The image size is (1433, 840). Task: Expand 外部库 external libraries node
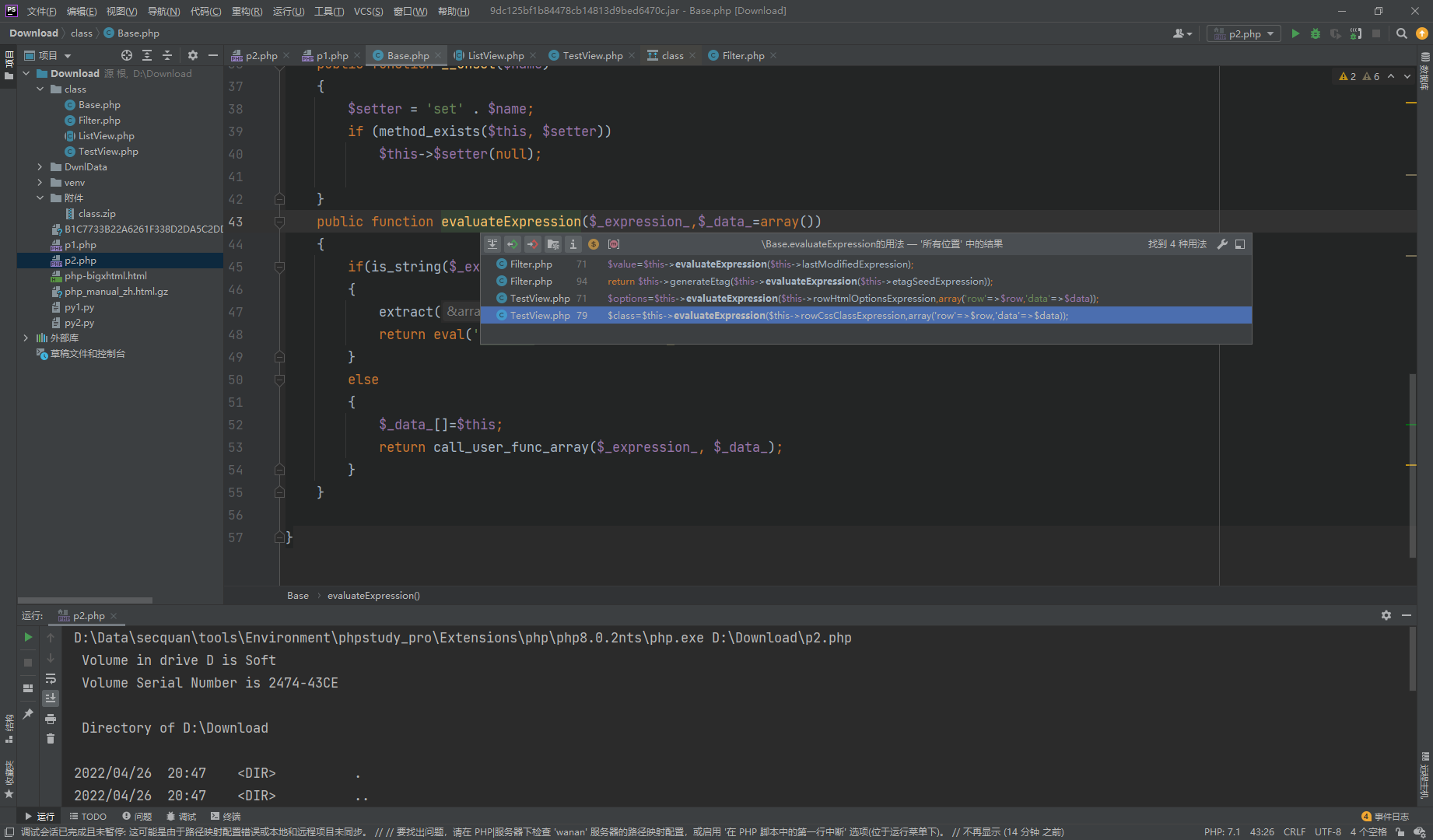coord(26,338)
